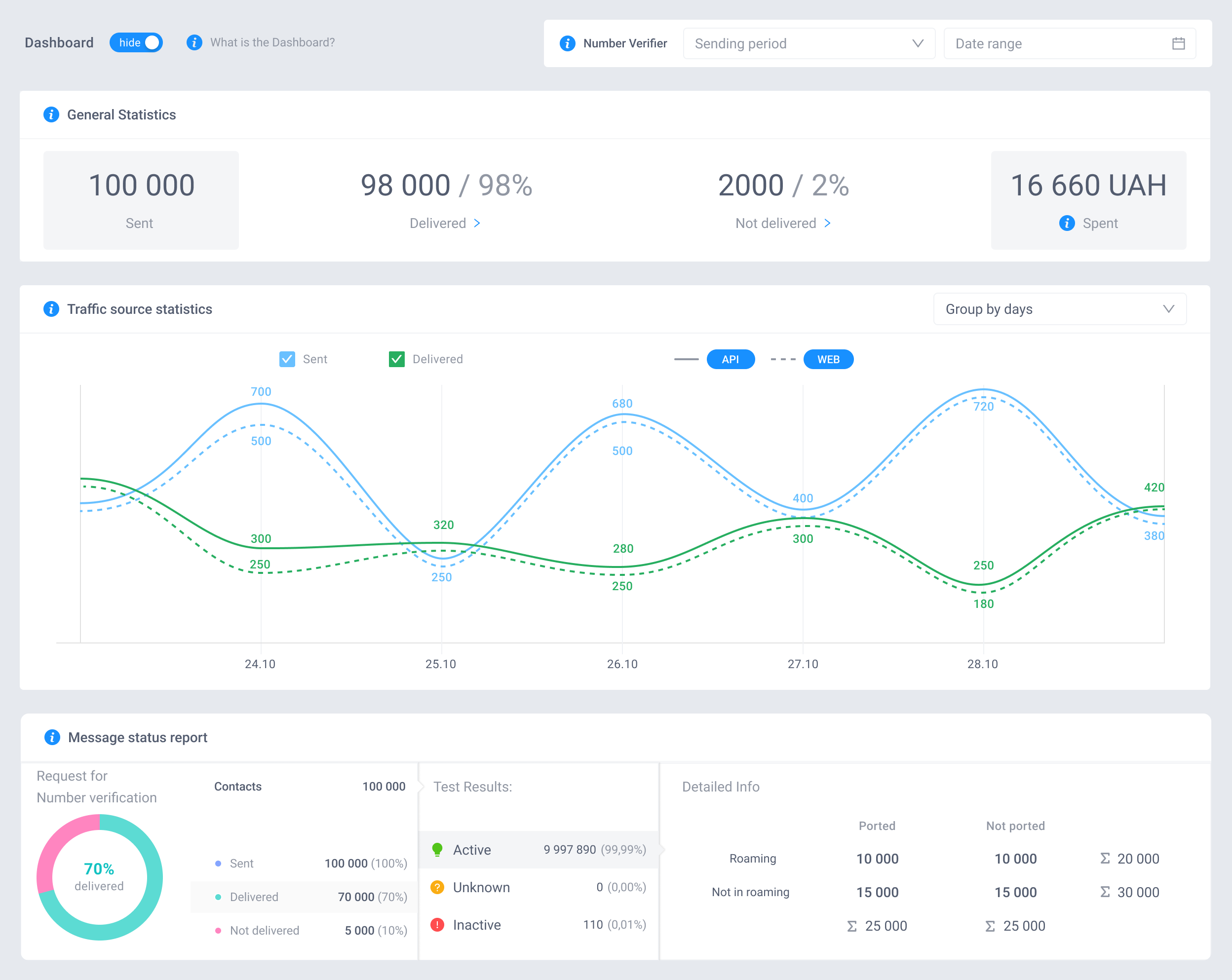Click the 70% delivered donut chart
The height and width of the screenshot is (980, 1232).
(x=99, y=876)
